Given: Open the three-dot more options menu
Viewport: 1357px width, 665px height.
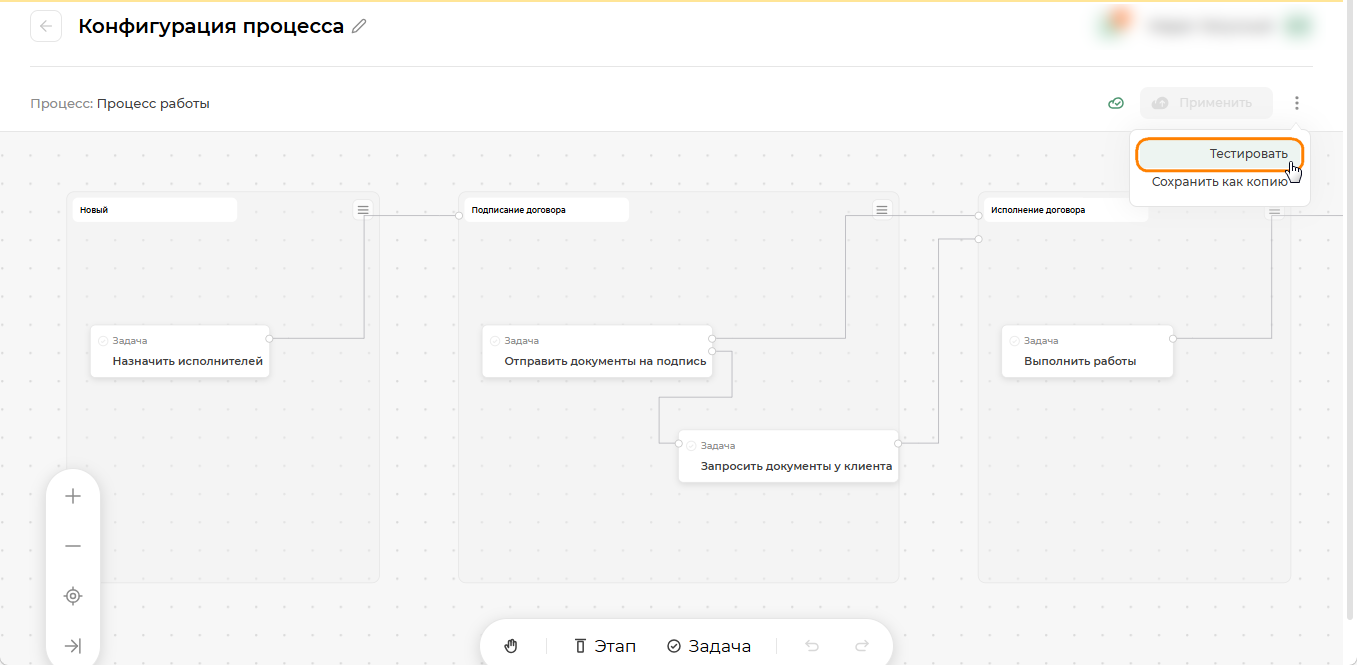Looking at the screenshot, I should click(x=1297, y=103).
